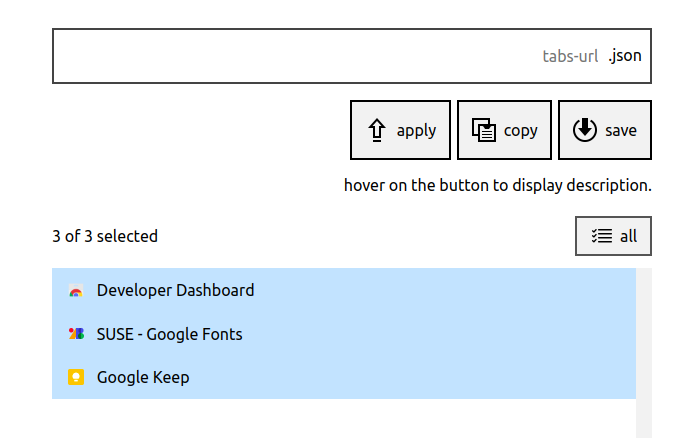Viewport: 692px width, 438px height.
Task: Click the checklist icon on all button
Action: [602, 236]
